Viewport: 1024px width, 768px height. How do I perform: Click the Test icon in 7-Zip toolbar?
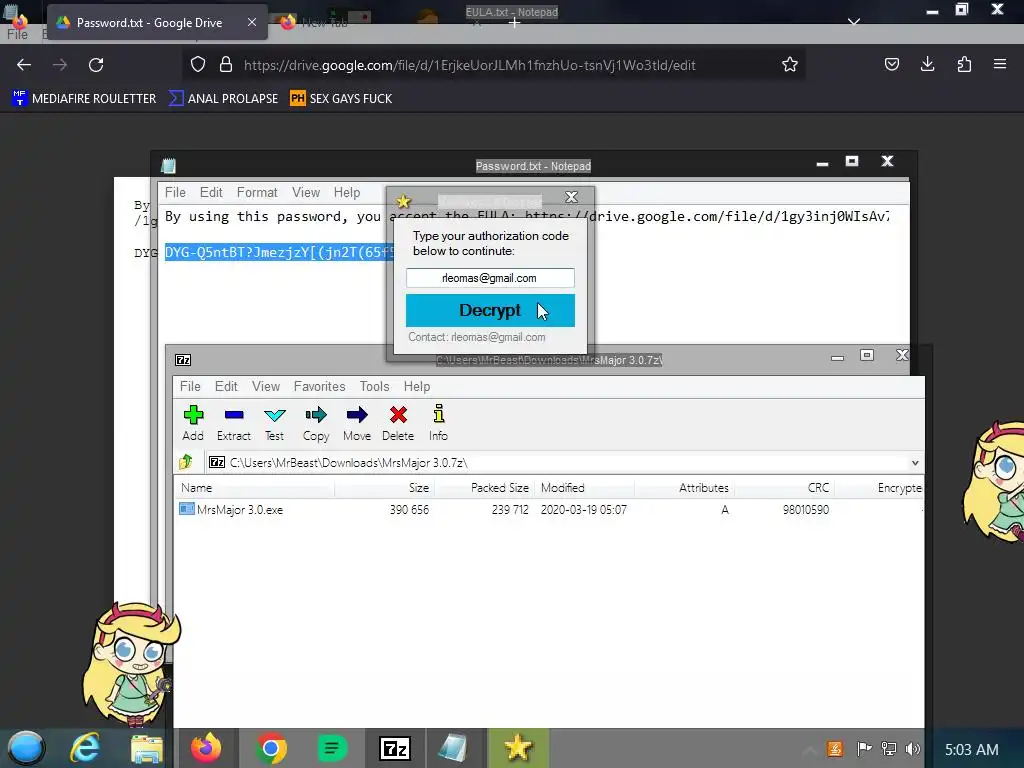click(x=274, y=415)
